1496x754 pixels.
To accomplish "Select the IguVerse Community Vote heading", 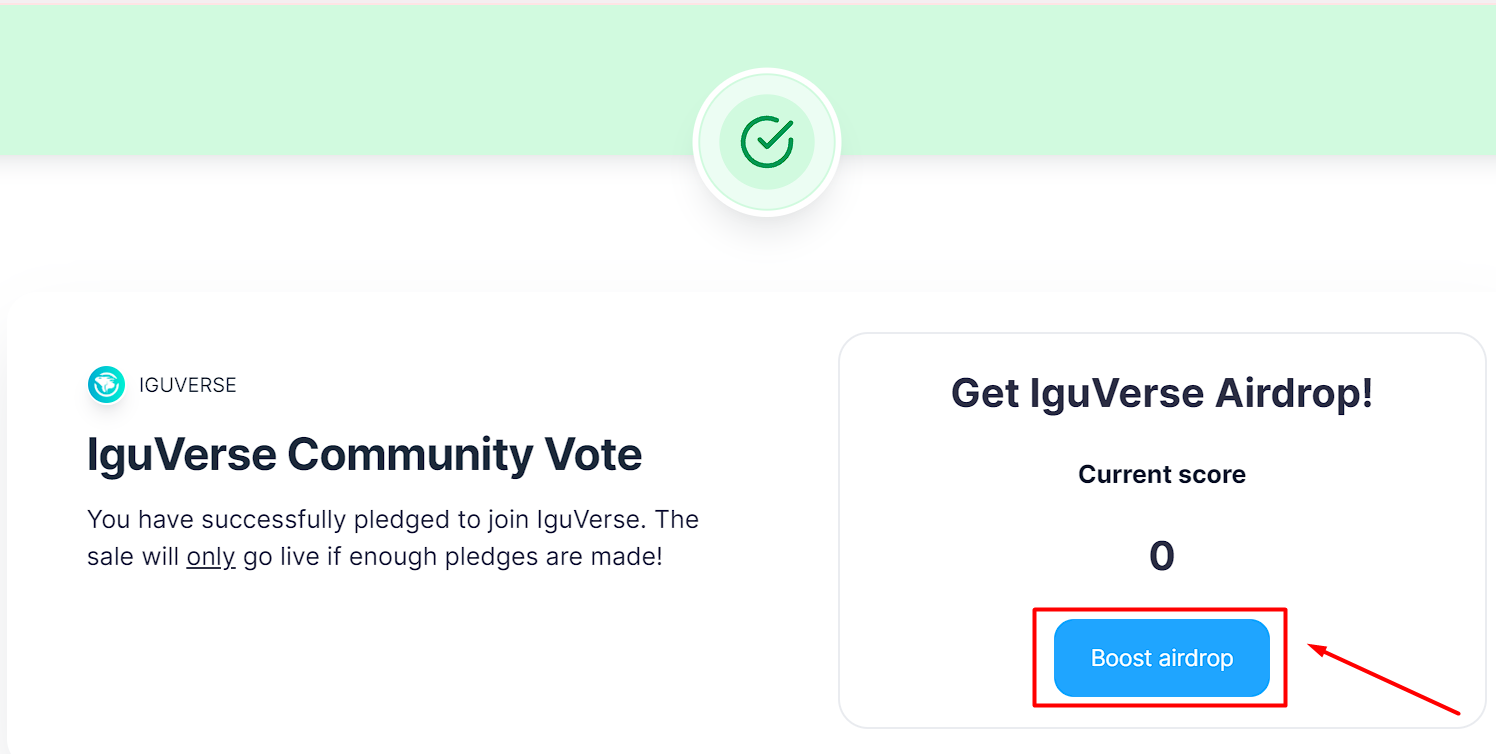I will point(364,455).
